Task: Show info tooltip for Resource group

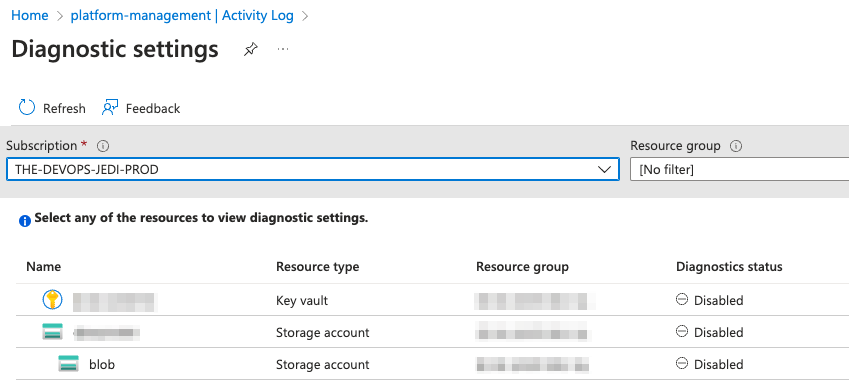Action: tap(735, 146)
